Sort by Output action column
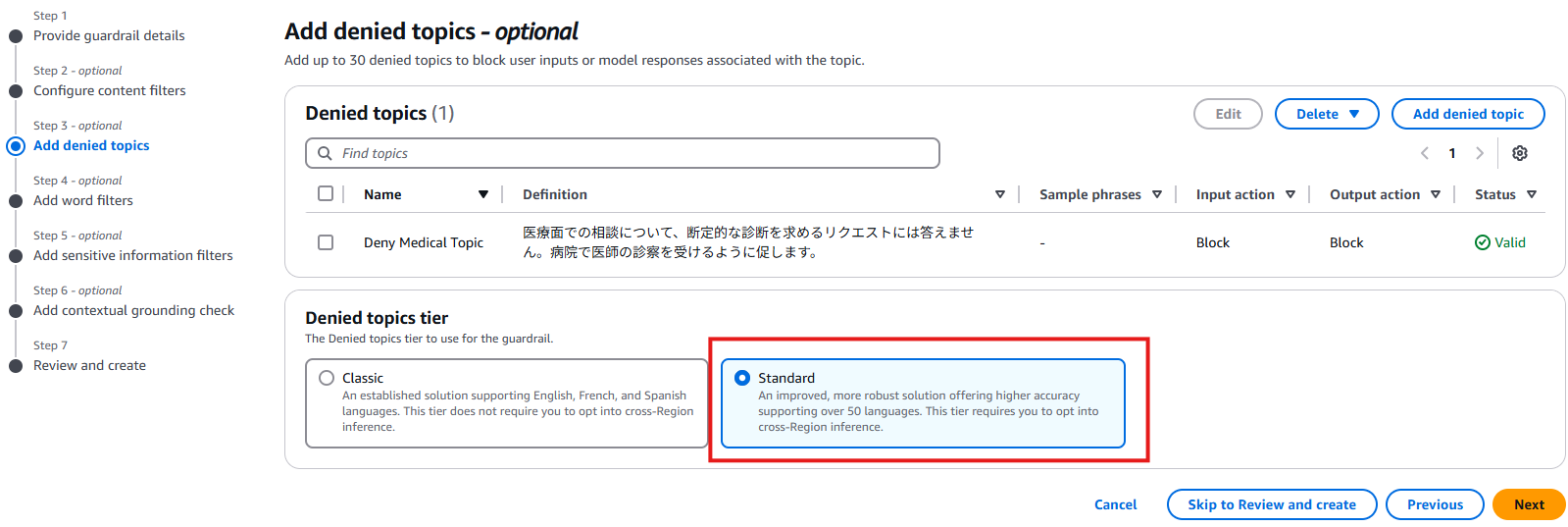 point(1385,194)
